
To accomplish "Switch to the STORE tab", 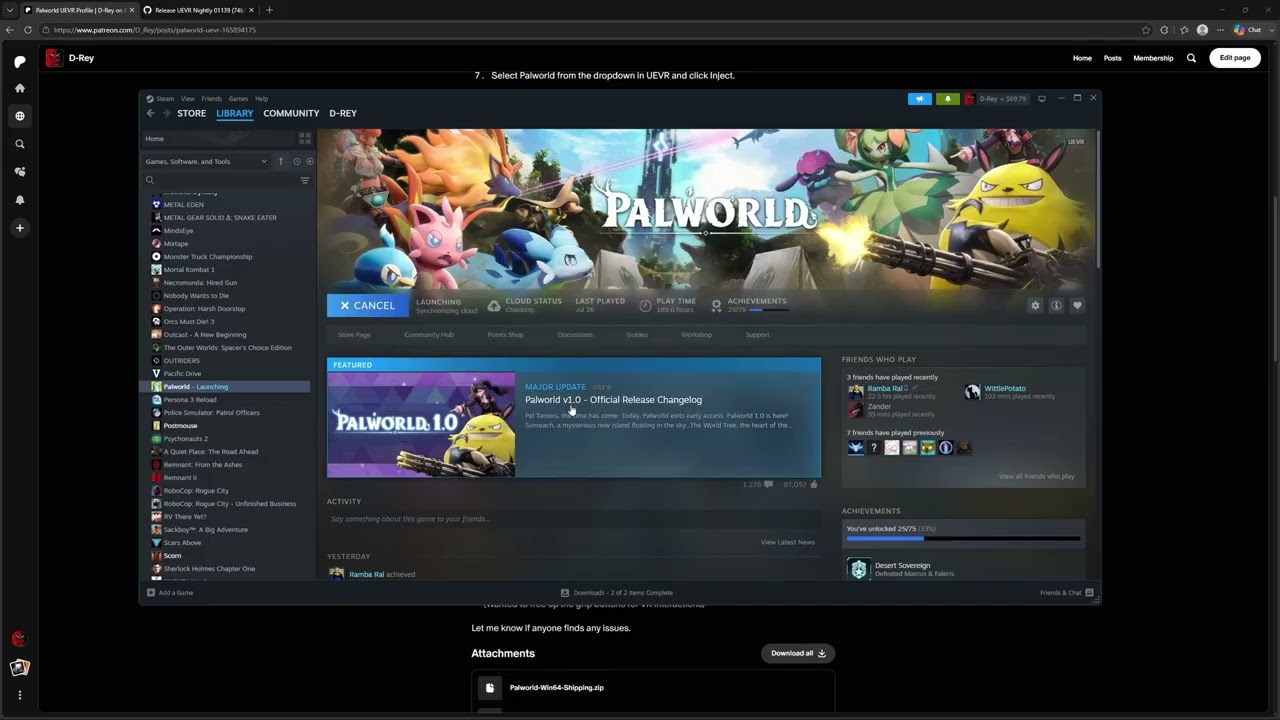I will (191, 113).
